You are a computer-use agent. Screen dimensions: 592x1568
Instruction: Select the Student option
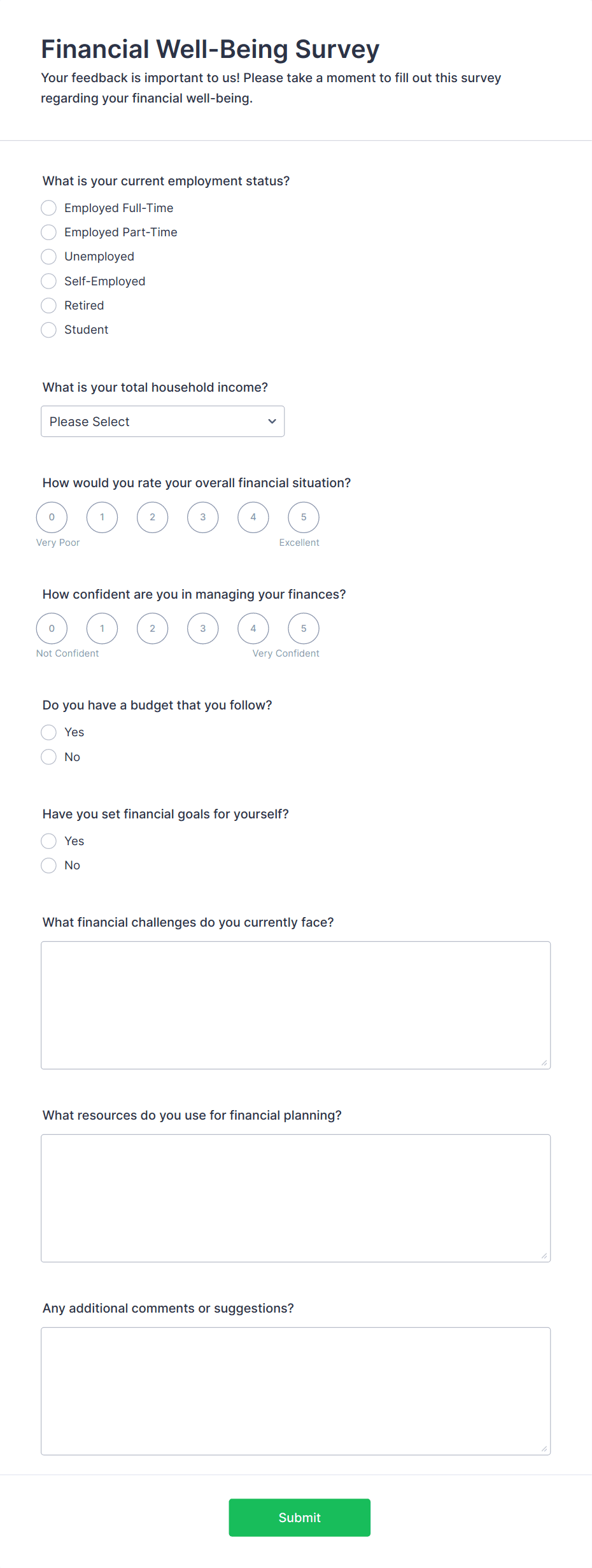click(x=48, y=330)
